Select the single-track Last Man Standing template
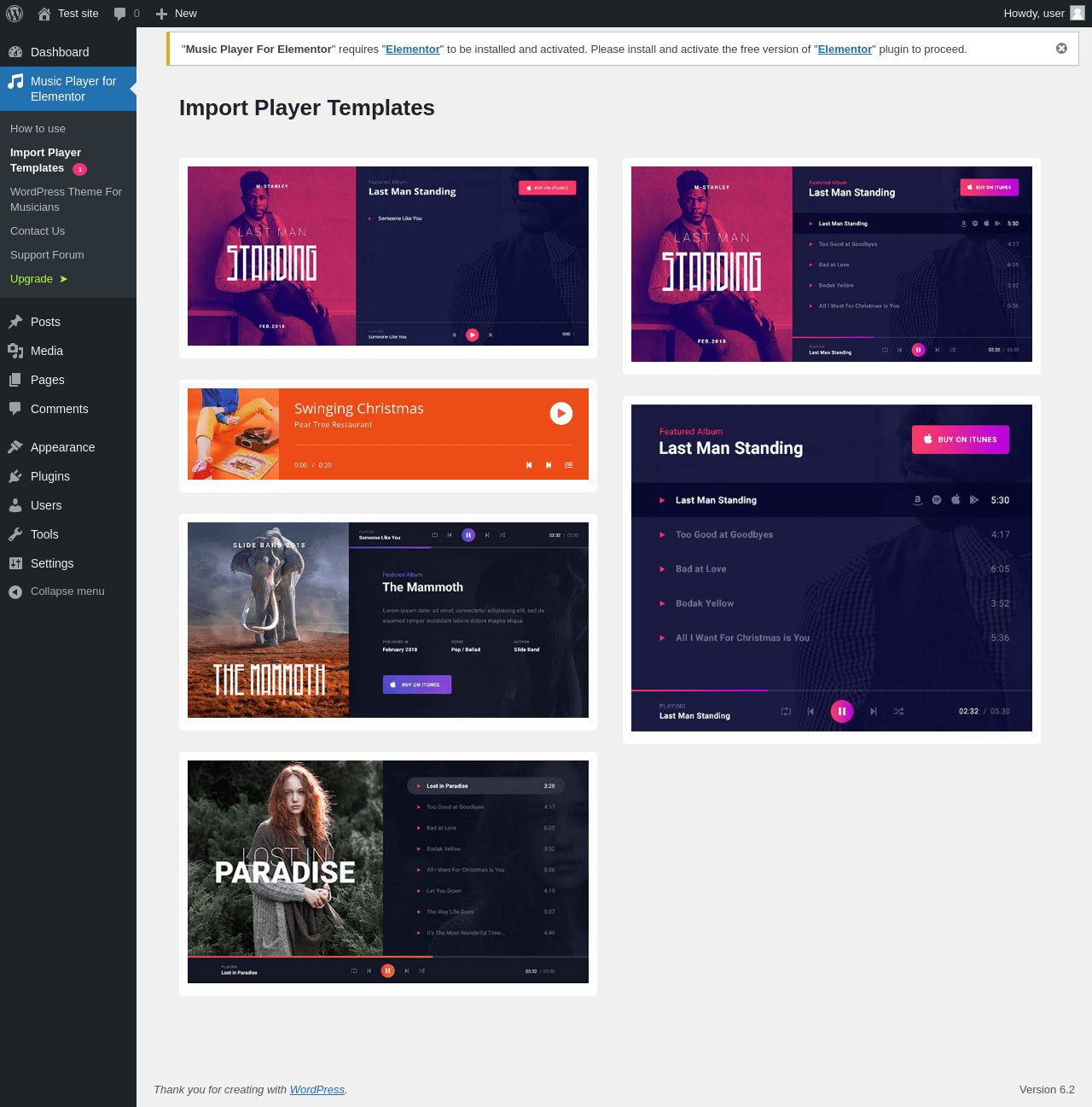The width and height of the screenshot is (1092, 1107). [x=388, y=256]
